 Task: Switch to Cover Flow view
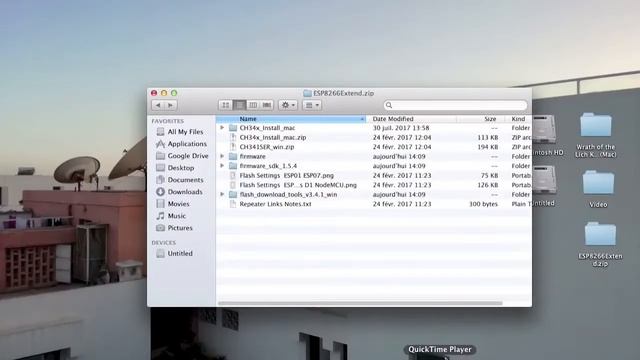pos(267,105)
